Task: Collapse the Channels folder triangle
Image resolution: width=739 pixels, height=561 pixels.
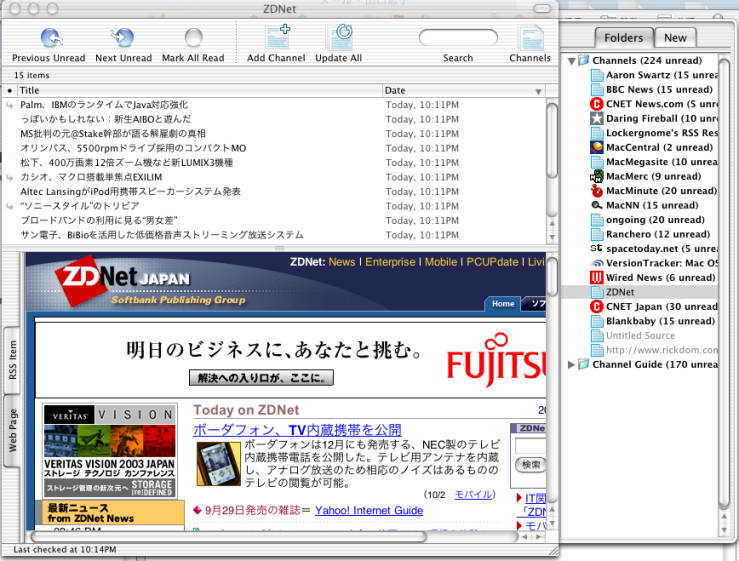Action: coord(572,61)
